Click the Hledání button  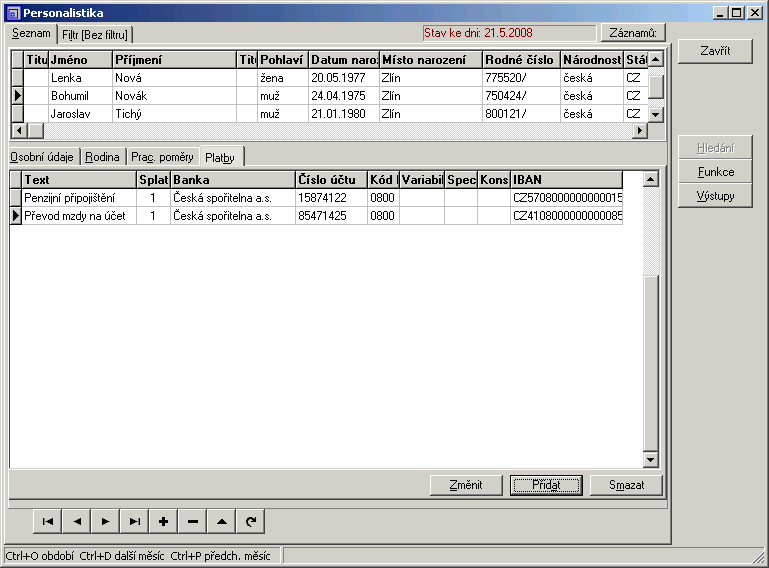(x=715, y=148)
